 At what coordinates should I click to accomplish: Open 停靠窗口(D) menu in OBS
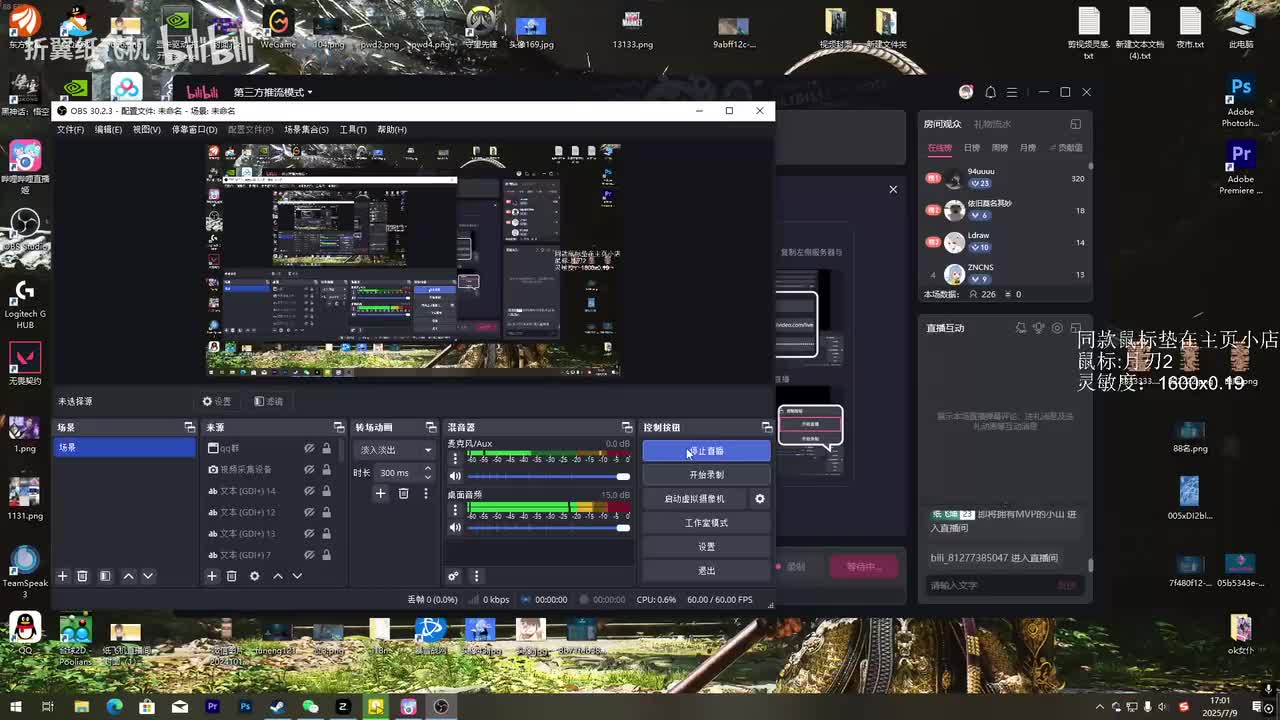194,129
